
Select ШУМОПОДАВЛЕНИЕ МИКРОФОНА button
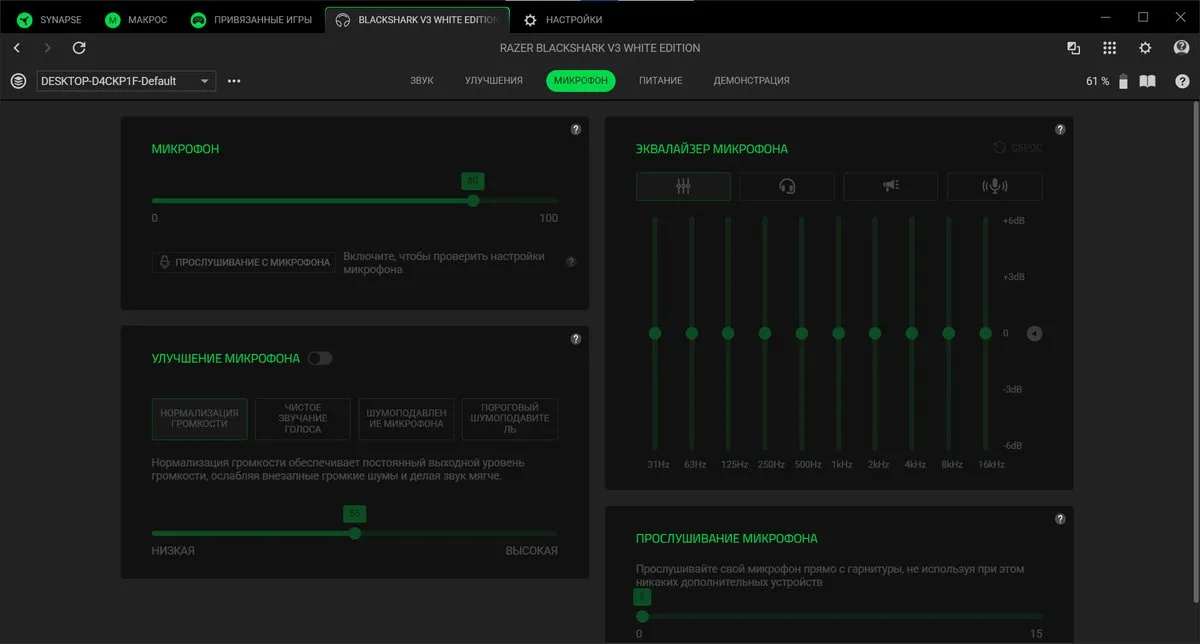pos(406,419)
